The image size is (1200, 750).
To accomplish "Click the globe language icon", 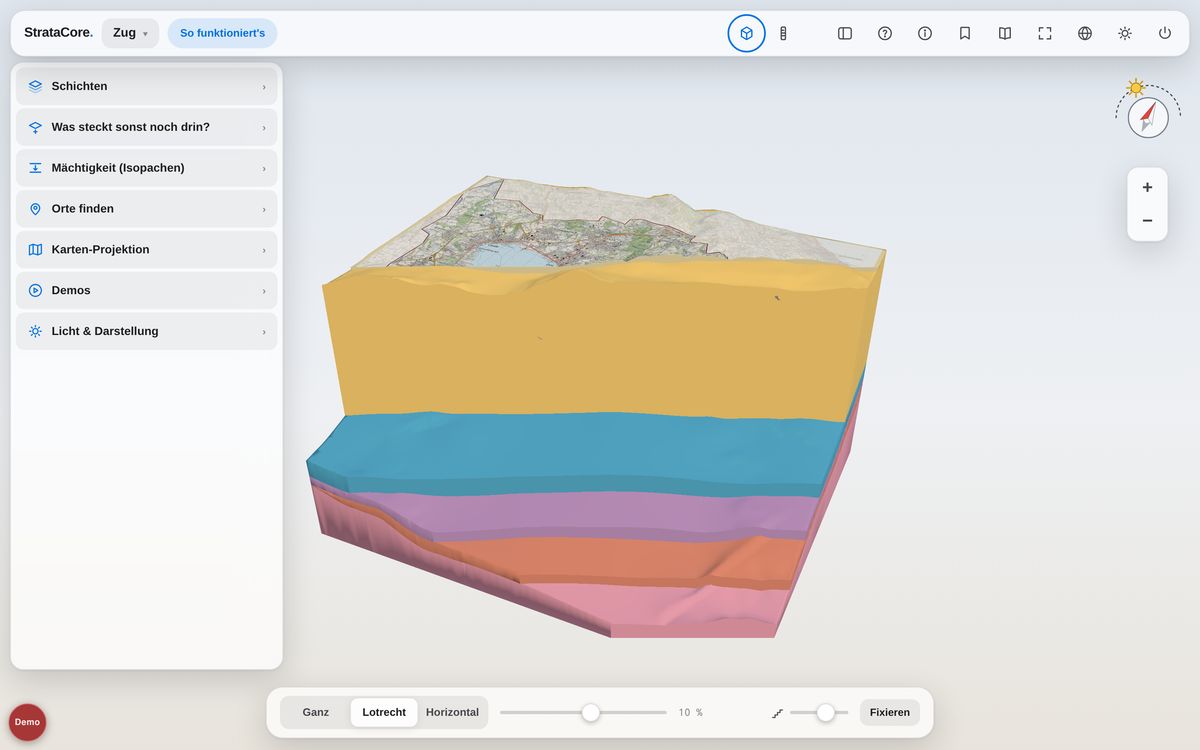I will (x=1085, y=33).
